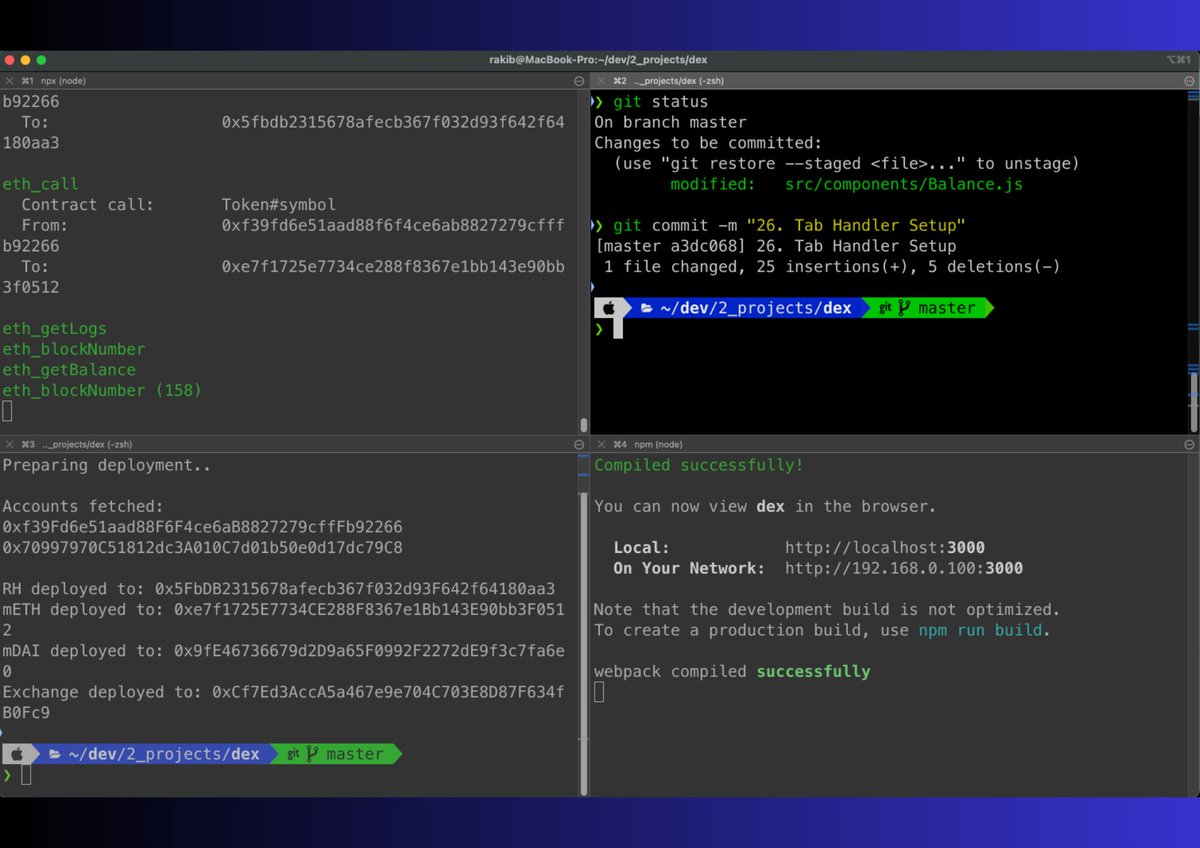Click the 'Preparing deployment..' line
1200x848 pixels.
coord(107,465)
